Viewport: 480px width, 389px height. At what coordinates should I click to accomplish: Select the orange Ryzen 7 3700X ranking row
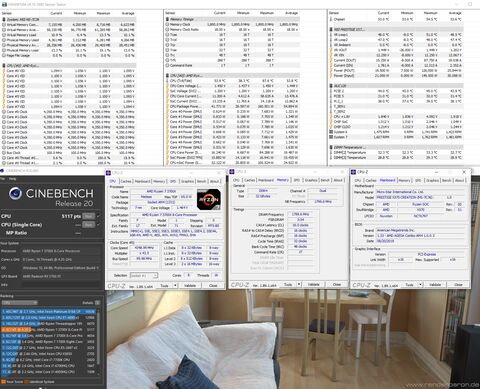[x=49, y=330]
